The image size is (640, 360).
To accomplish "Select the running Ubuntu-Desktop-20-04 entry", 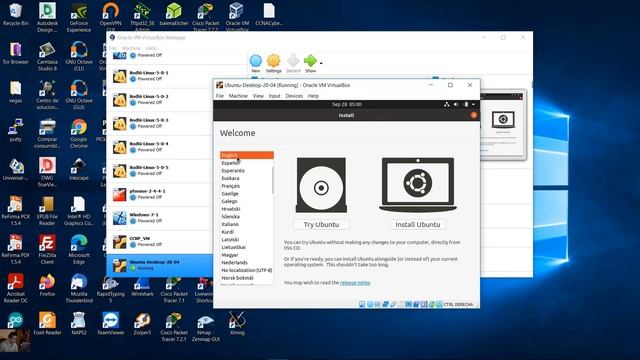I will (x=160, y=265).
